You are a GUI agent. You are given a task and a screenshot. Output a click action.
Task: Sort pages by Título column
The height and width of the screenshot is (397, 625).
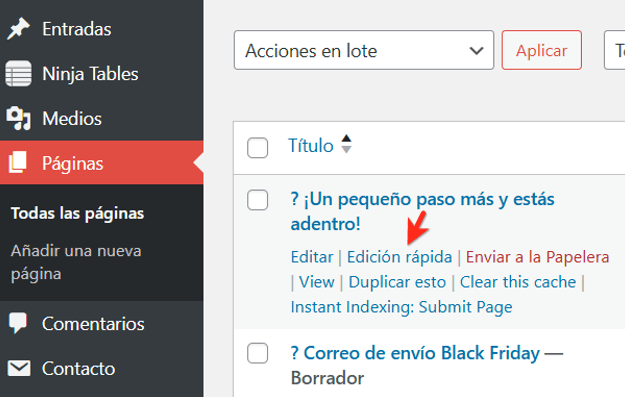click(x=311, y=145)
